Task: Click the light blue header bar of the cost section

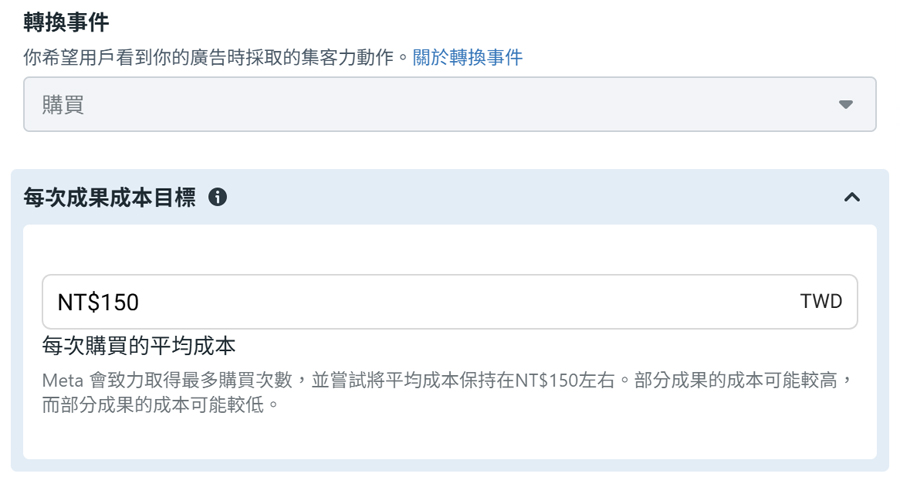Action: [517, 197]
